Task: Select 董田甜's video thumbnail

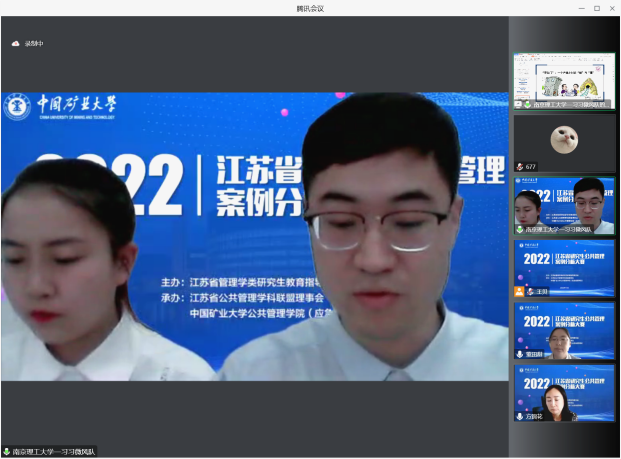Action: point(564,329)
